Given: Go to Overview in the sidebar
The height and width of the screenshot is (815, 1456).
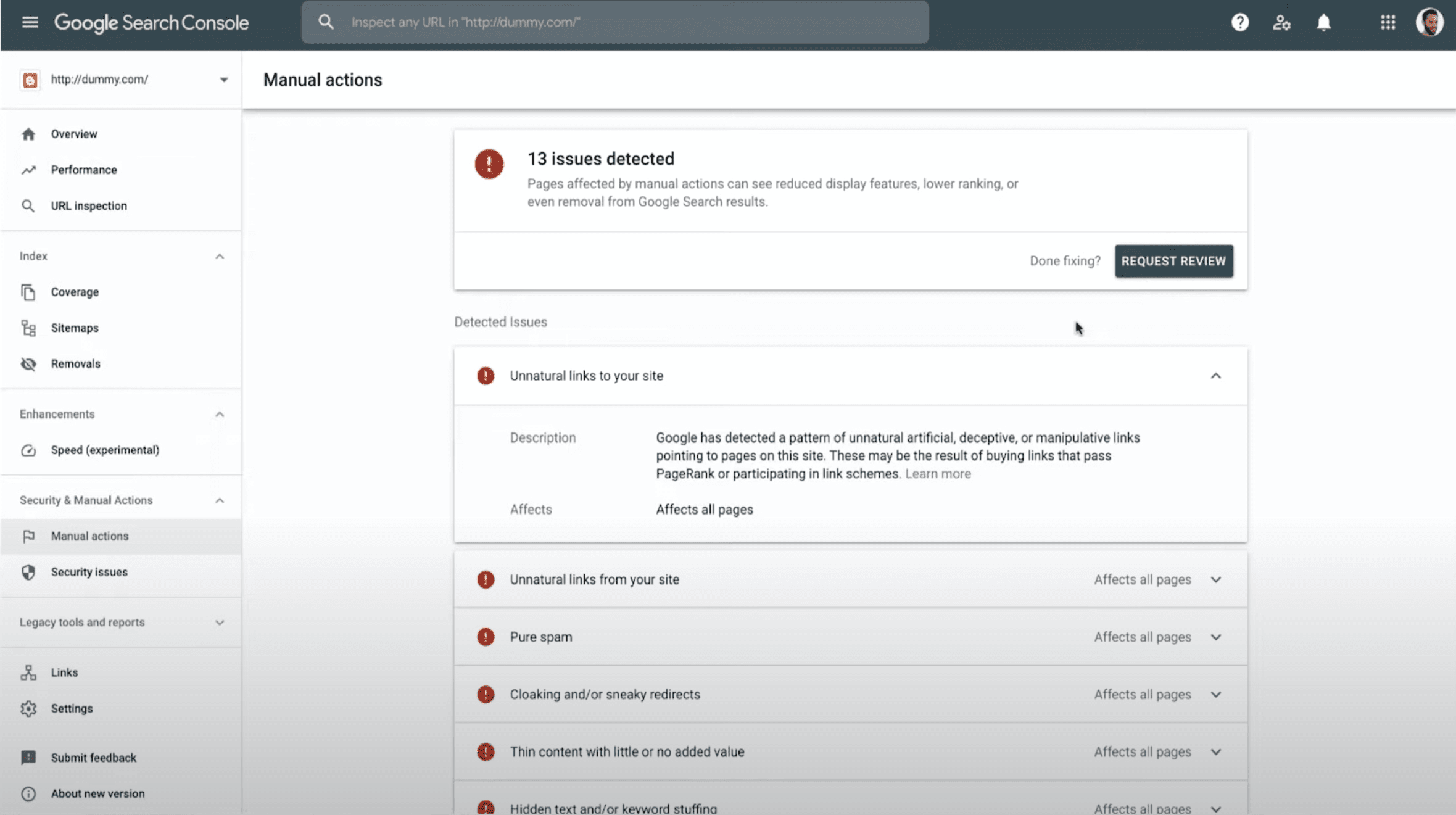Looking at the screenshot, I should point(120,134).
